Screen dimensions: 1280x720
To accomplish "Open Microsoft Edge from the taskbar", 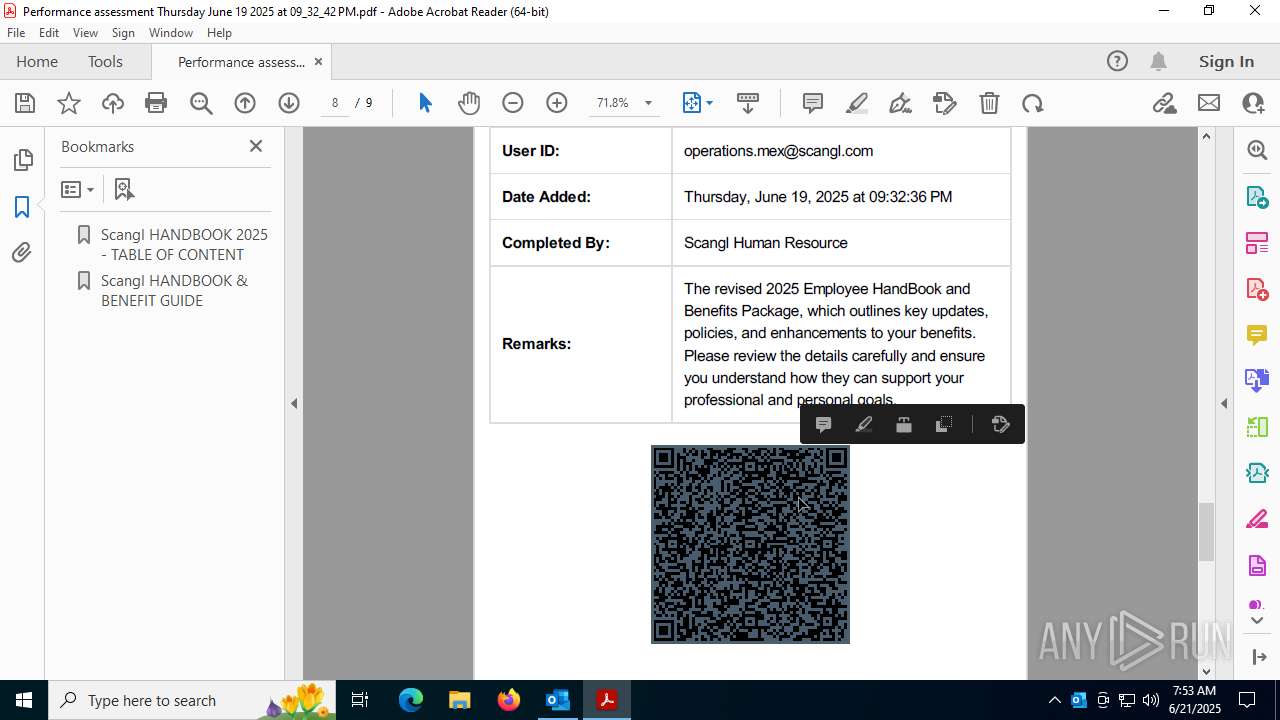I will click(x=411, y=700).
